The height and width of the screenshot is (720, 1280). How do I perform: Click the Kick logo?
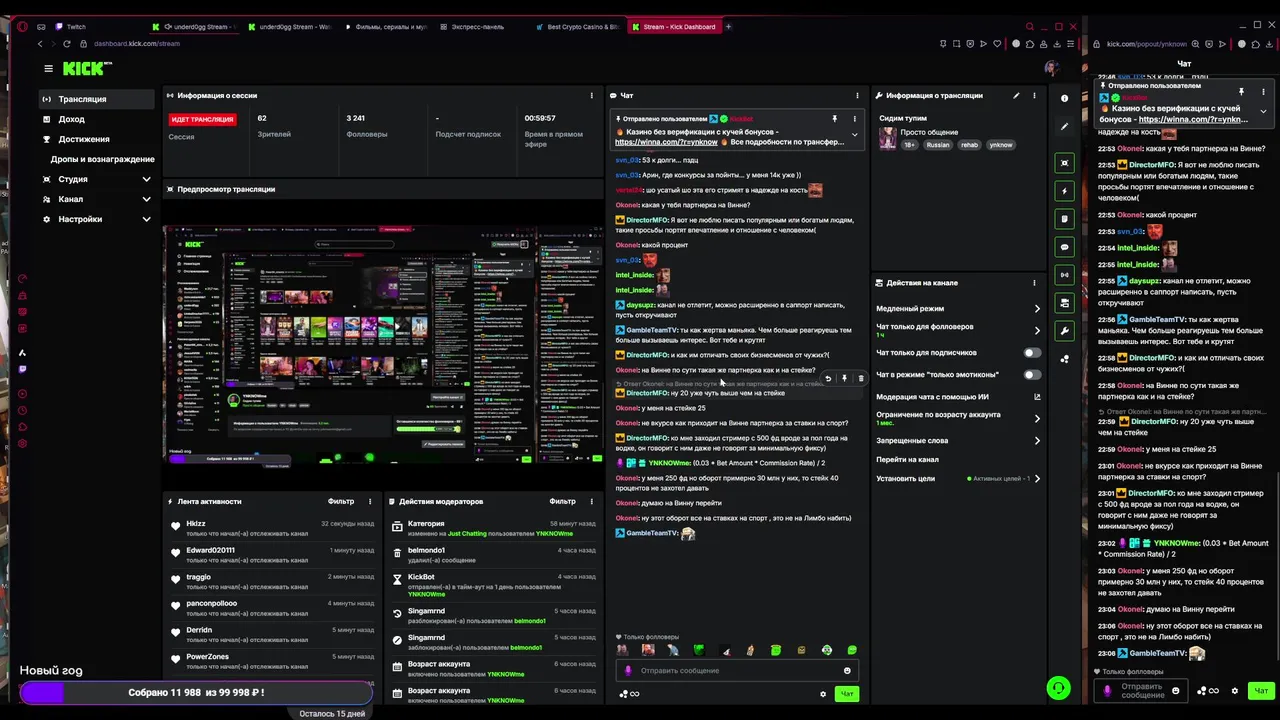88,68
